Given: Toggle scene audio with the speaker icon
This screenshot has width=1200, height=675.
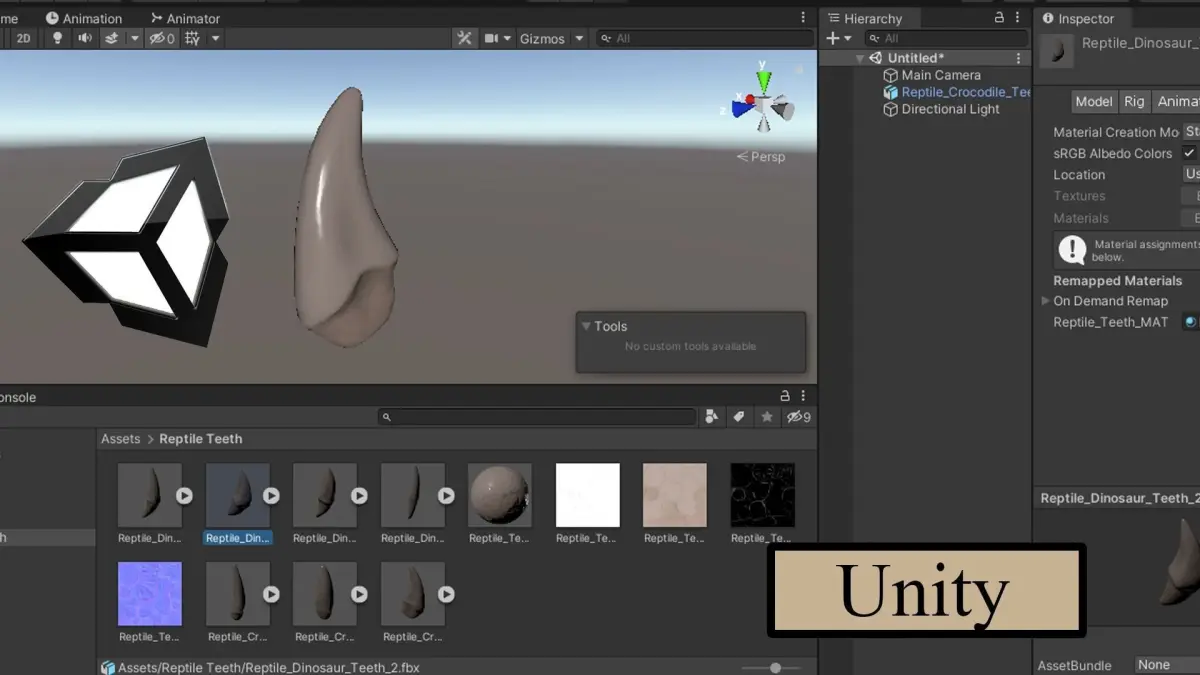Looking at the screenshot, I should click(x=85, y=38).
